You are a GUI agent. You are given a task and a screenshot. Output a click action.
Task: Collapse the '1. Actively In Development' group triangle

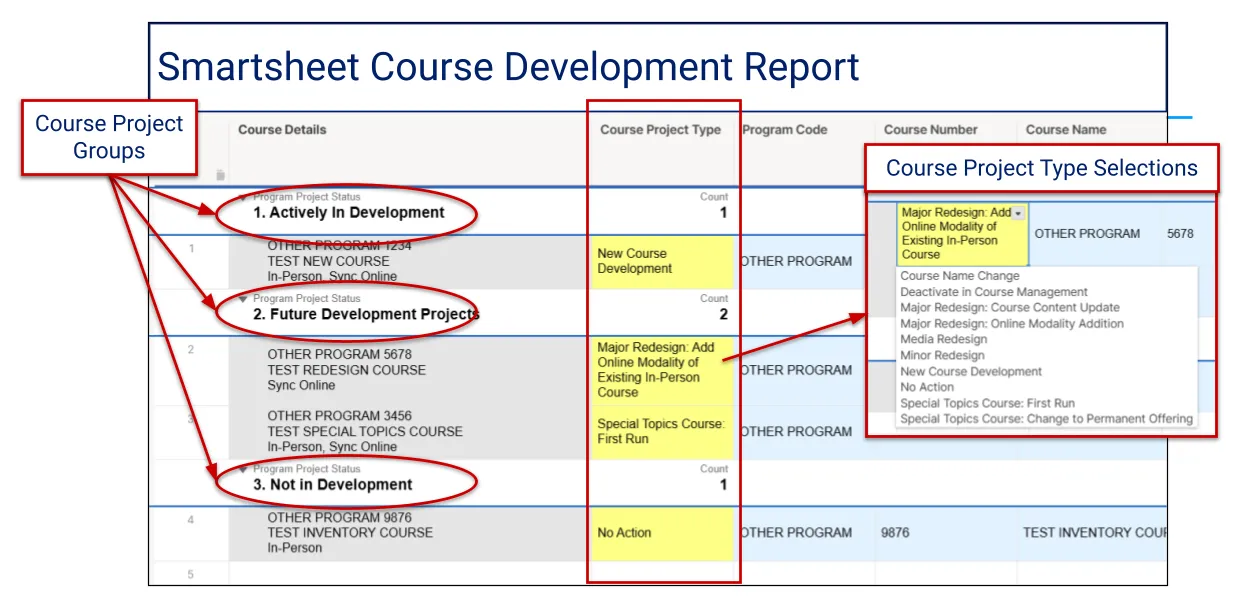click(x=243, y=197)
